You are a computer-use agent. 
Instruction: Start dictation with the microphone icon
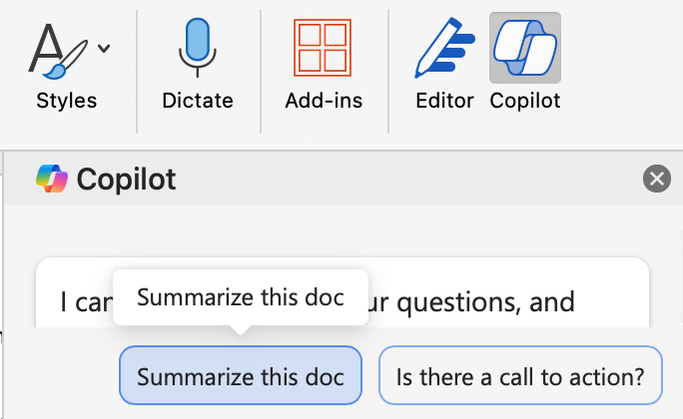(x=197, y=48)
